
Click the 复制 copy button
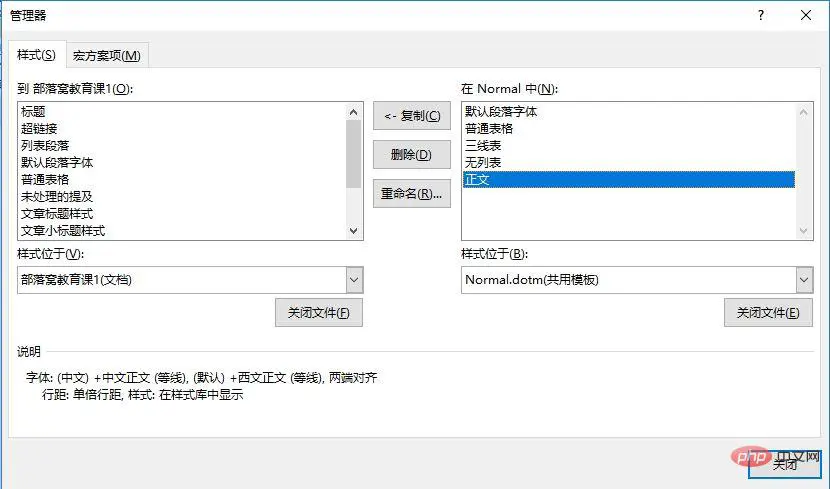(x=412, y=116)
